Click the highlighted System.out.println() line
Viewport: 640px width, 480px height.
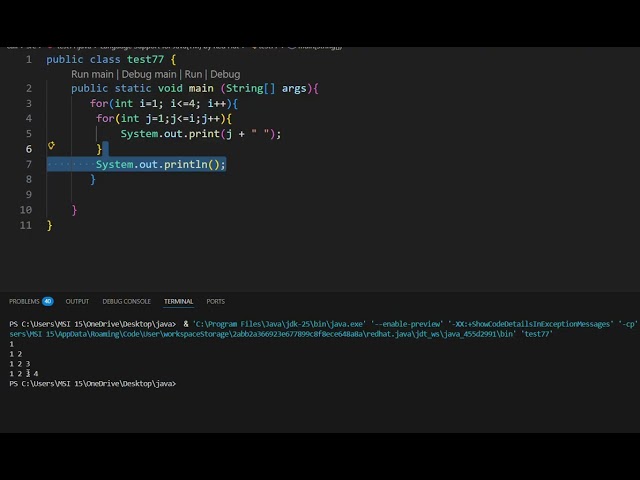(160, 164)
